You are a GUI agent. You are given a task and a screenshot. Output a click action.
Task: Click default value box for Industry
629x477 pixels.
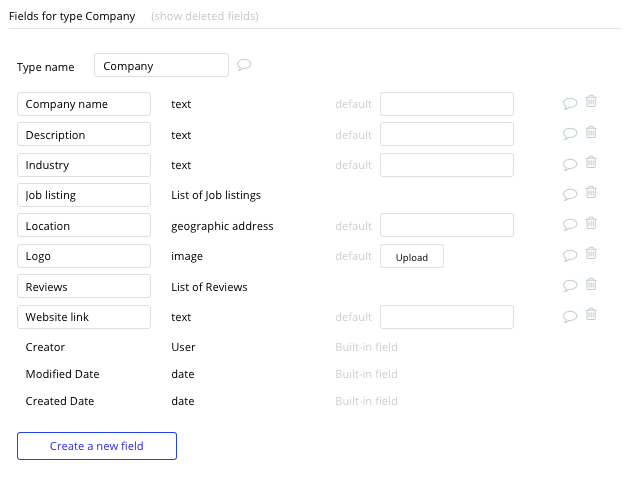pos(447,165)
